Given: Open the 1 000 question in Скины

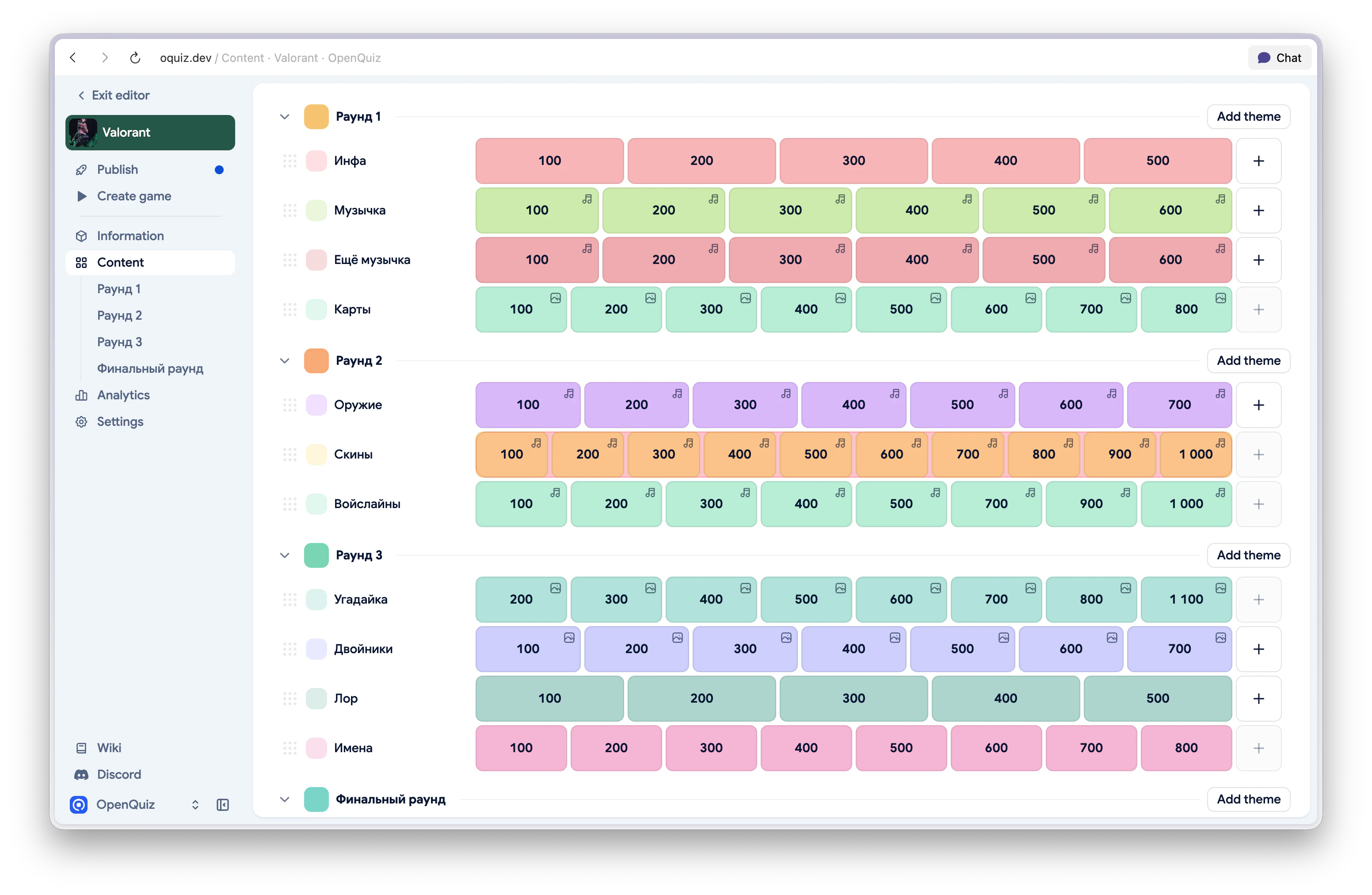Looking at the screenshot, I should tap(1195, 455).
